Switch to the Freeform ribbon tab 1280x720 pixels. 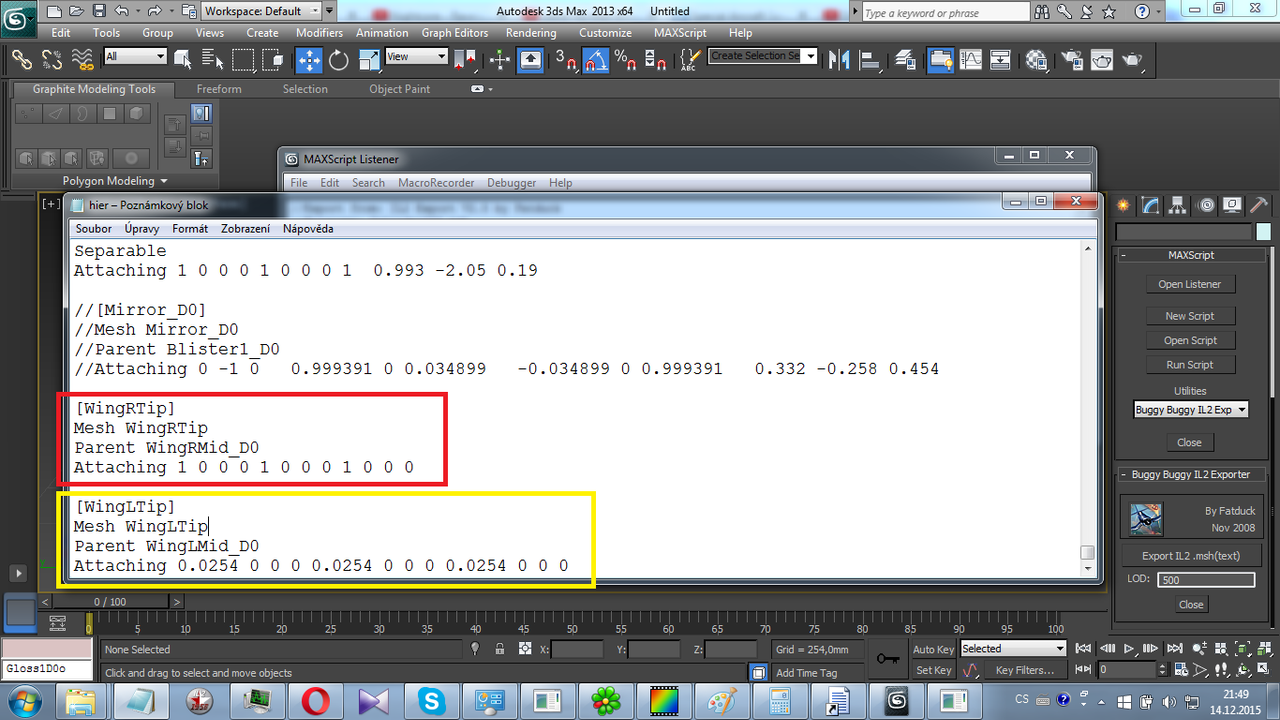219,89
